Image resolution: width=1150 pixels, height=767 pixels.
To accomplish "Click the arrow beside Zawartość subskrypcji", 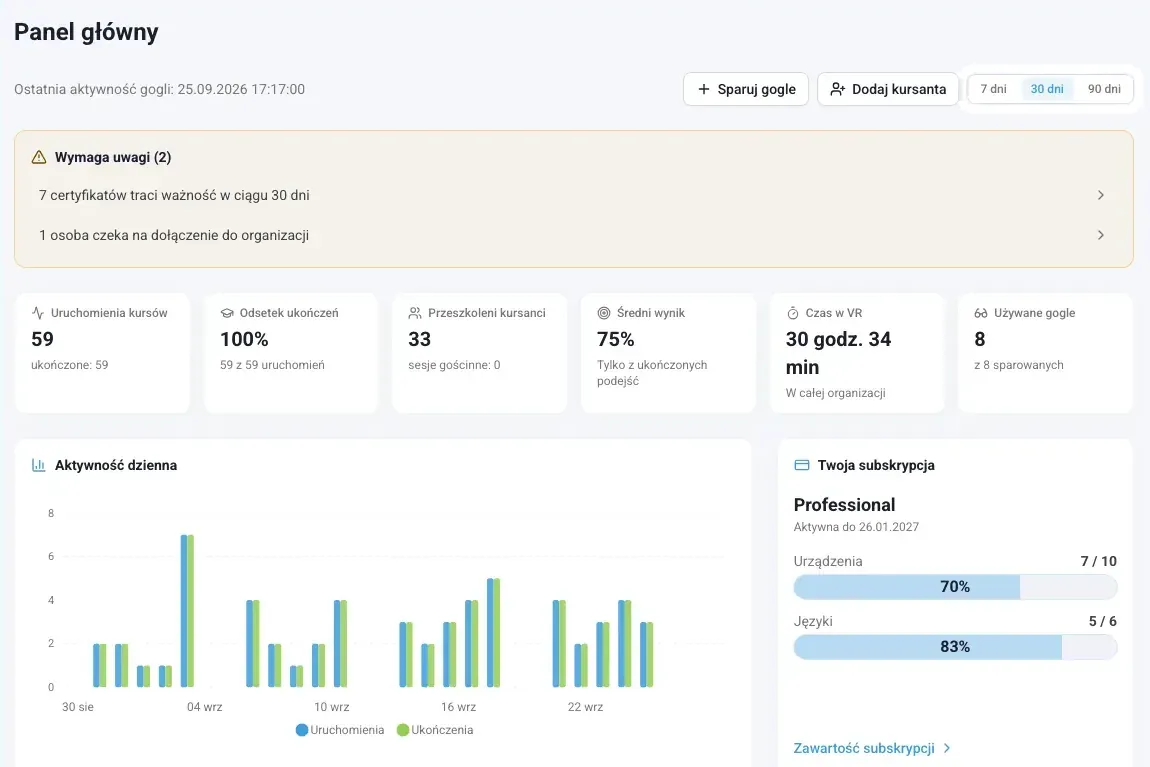I will [x=947, y=748].
